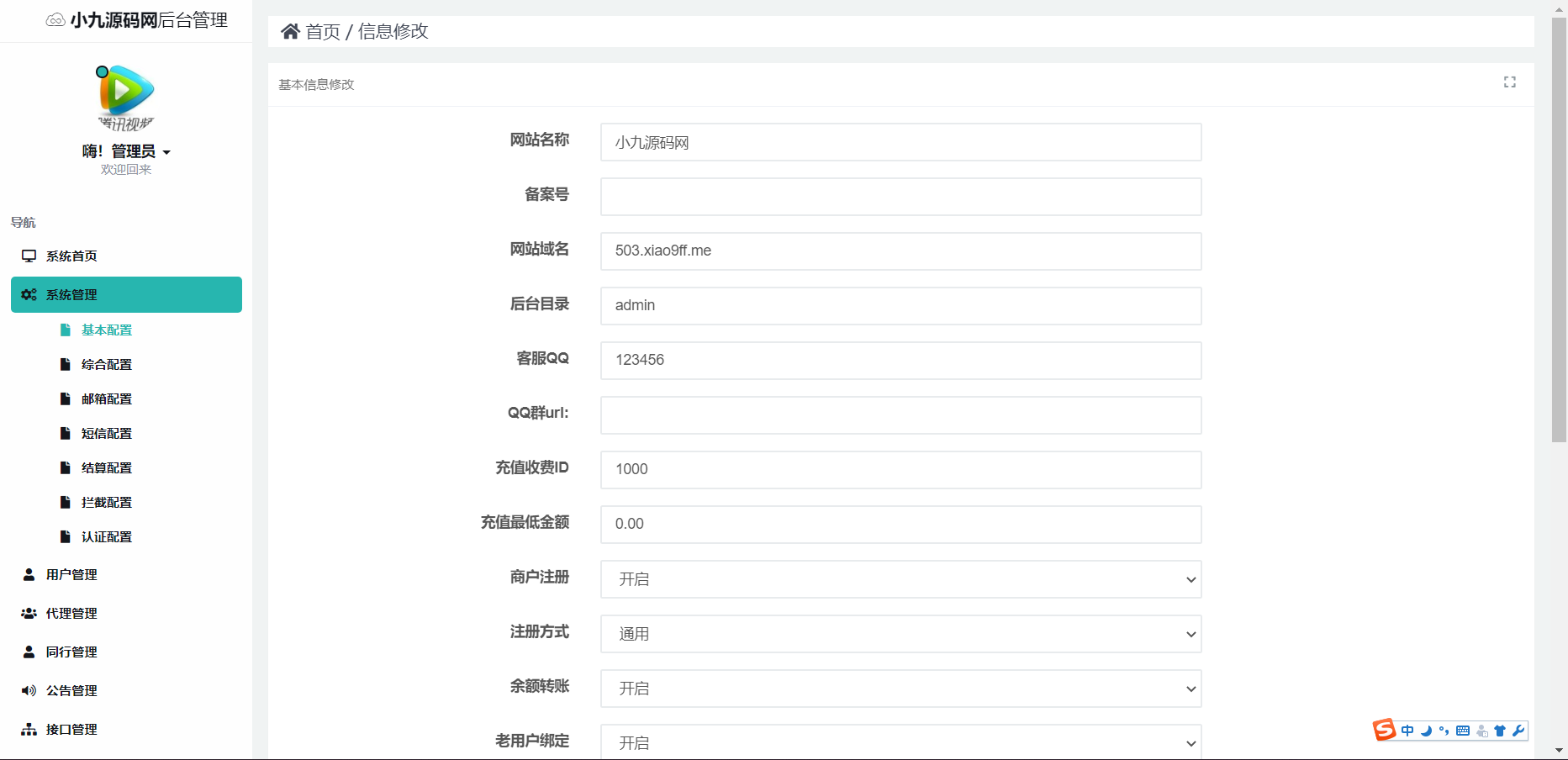Collapse the 系统管理 menu section

tap(126, 294)
